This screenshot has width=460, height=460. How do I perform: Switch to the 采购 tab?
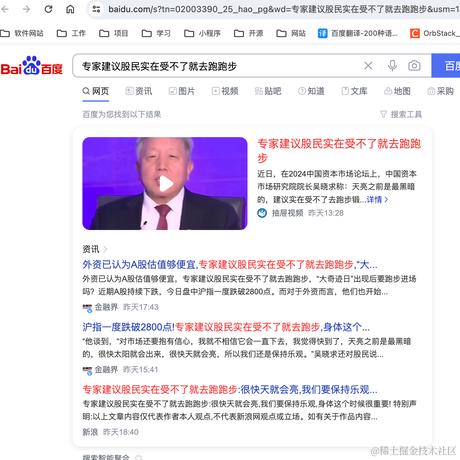point(440,91)
